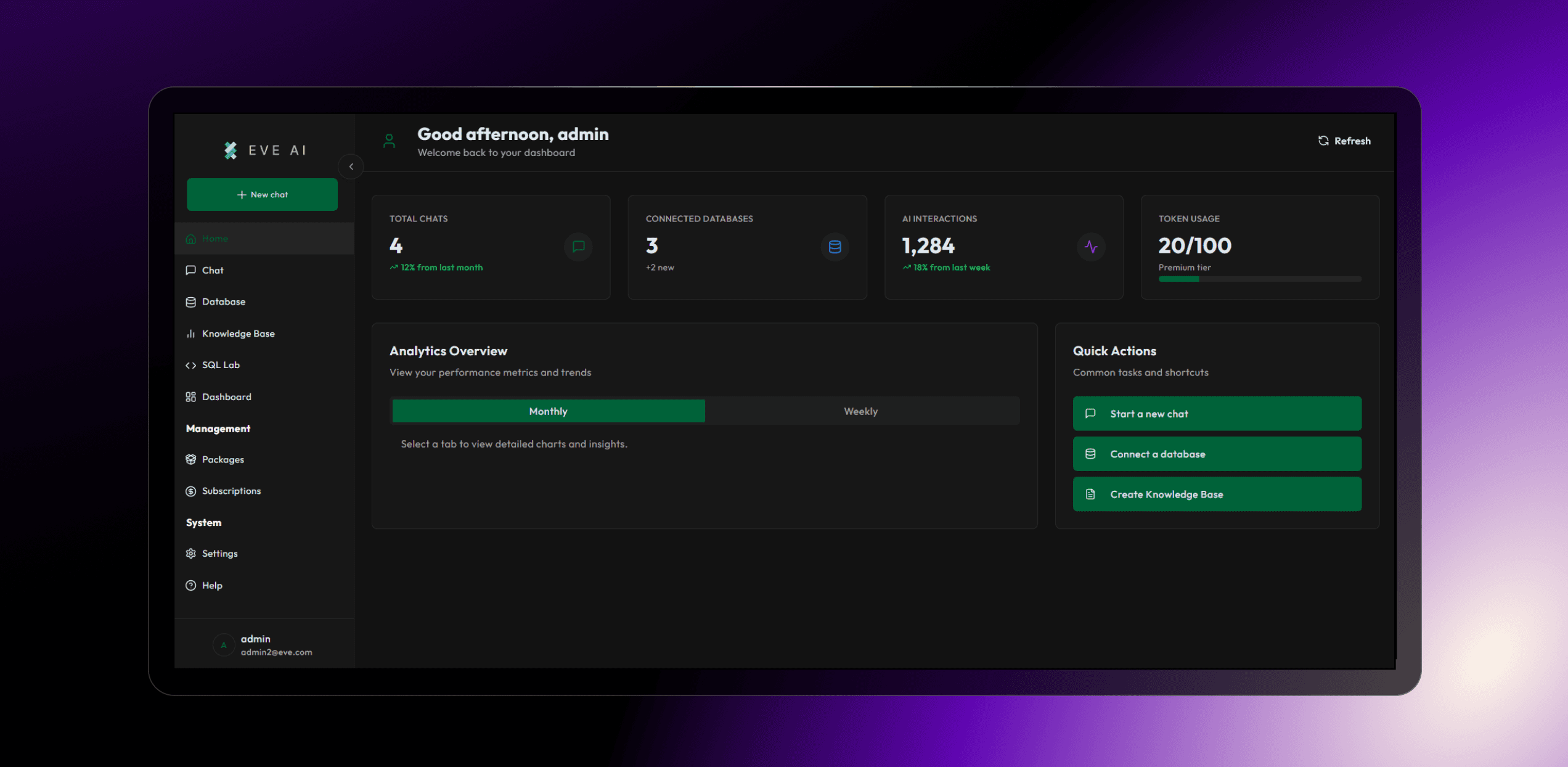Viewport: 1568px width, 767px height.
Task: Click the user profile icon beside greeting
Action: (x=389, y=141)
